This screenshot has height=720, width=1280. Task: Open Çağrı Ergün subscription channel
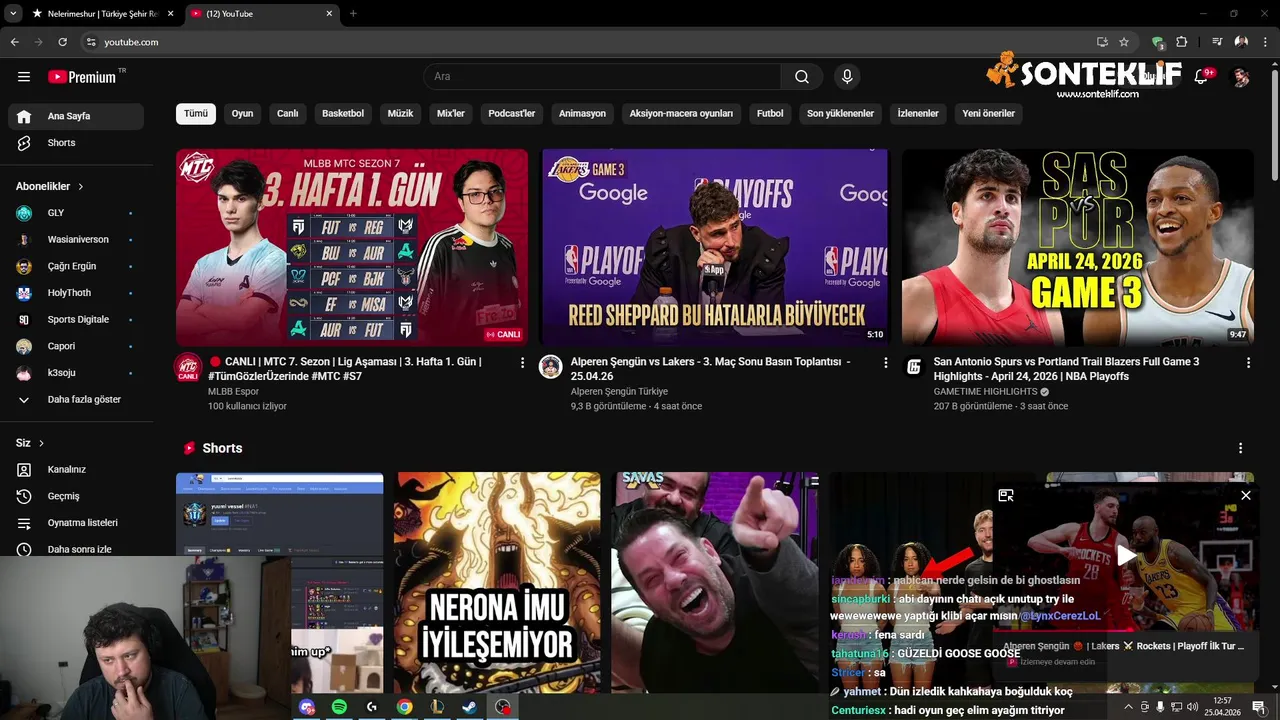[x=76, y=267]
